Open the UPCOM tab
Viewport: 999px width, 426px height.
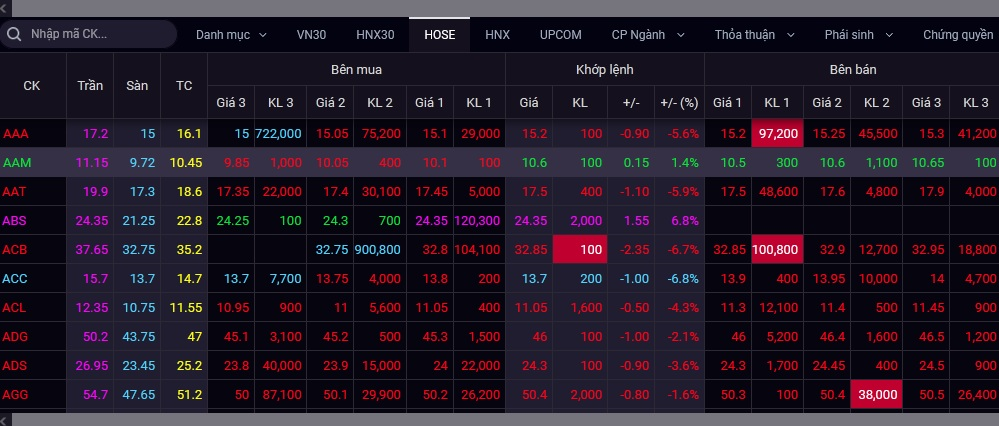pyautogui.click(x=560, y=34)
